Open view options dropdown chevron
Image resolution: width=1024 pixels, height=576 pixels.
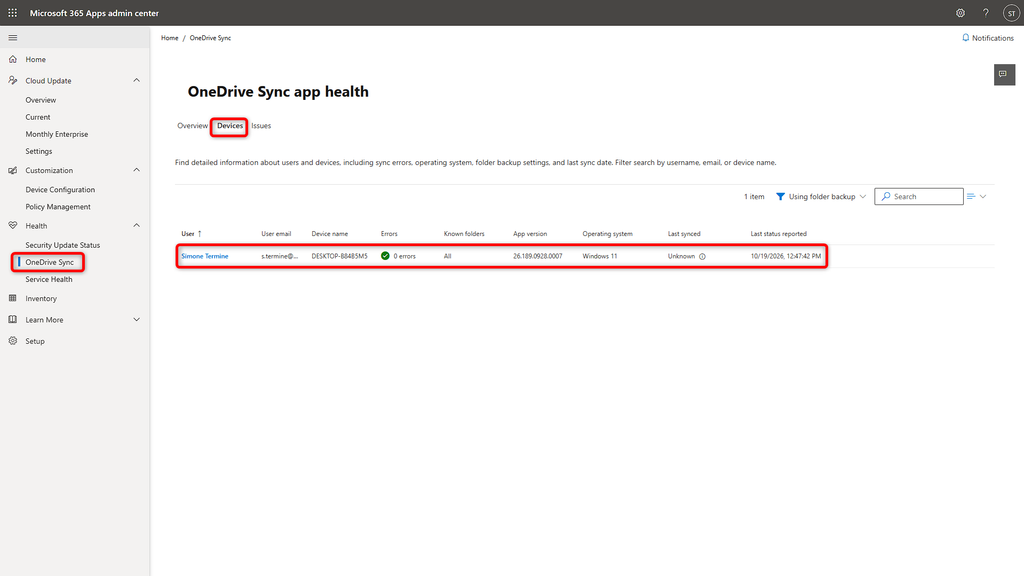click(x=983, y=197)
